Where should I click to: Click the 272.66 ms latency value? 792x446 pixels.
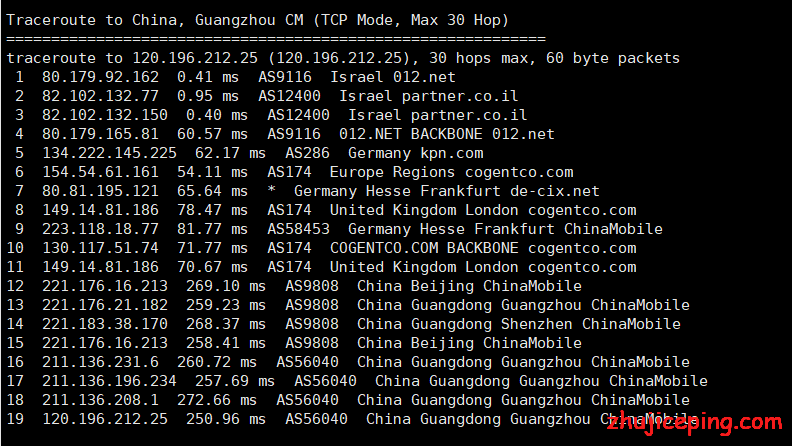click(x=217, y=401)
